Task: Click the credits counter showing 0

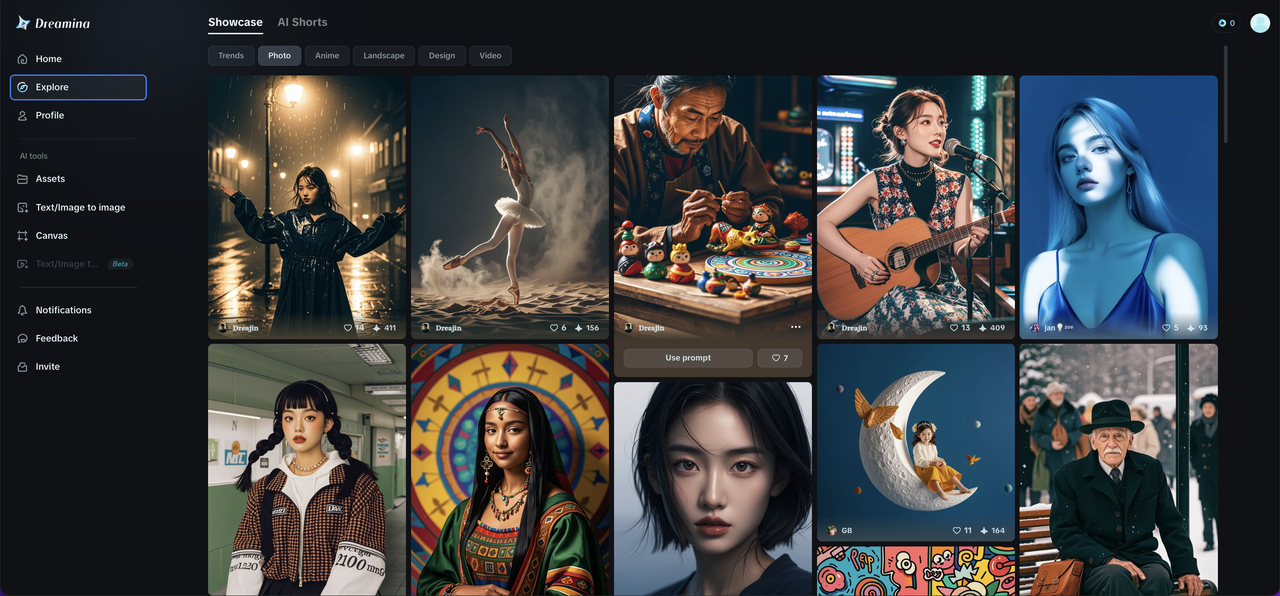Action: [x=1226, y=23]
